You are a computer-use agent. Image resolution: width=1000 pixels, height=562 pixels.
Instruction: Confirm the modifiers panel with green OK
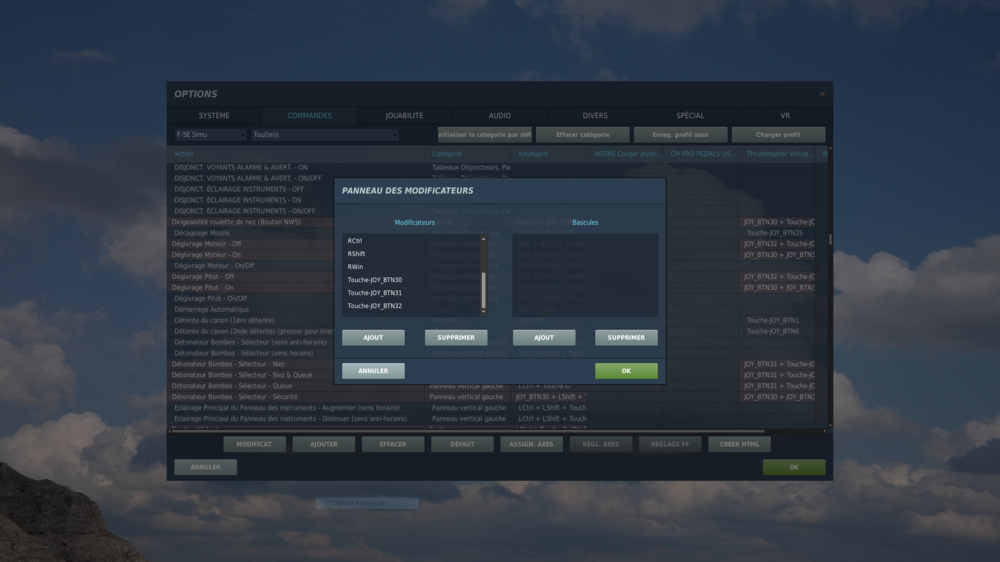click(x=626, y=371)
